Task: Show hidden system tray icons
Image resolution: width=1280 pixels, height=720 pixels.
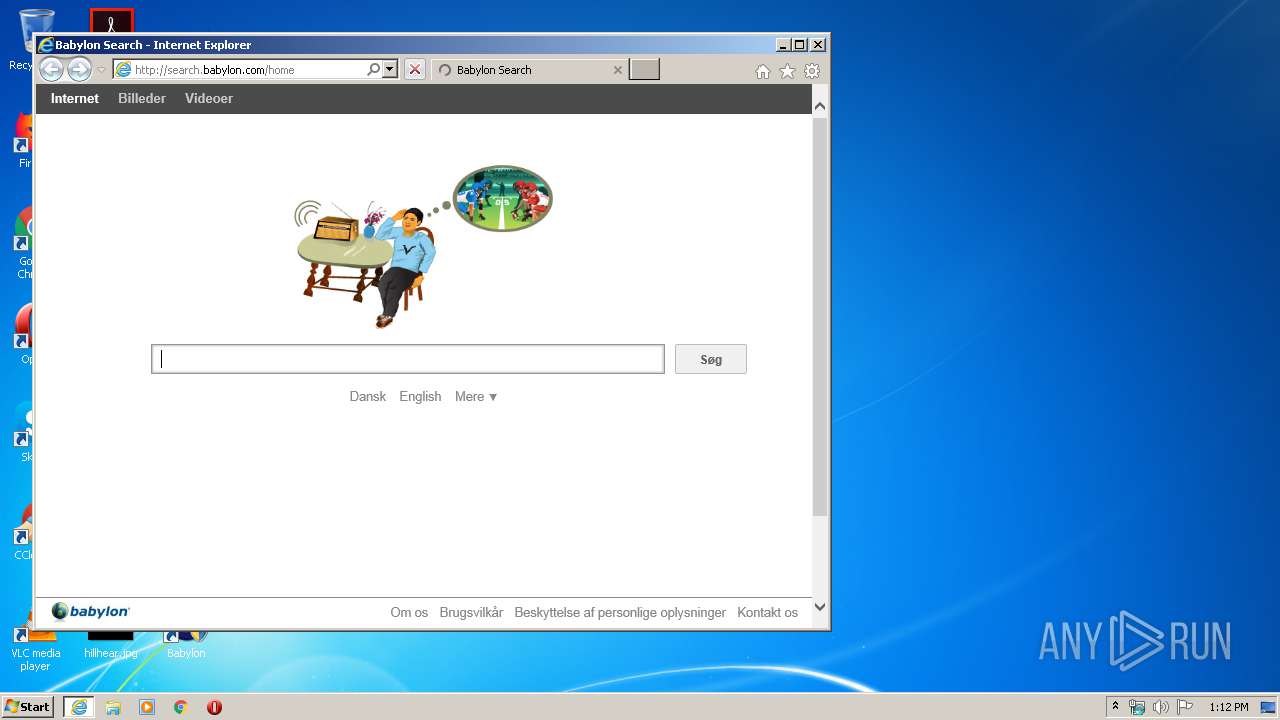Action: pyautogui.click(x=1115, y=706)
